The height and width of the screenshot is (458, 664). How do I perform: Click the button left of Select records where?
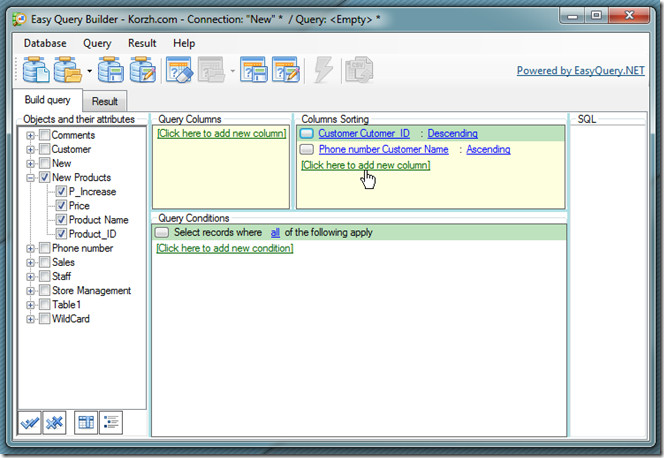162,232
